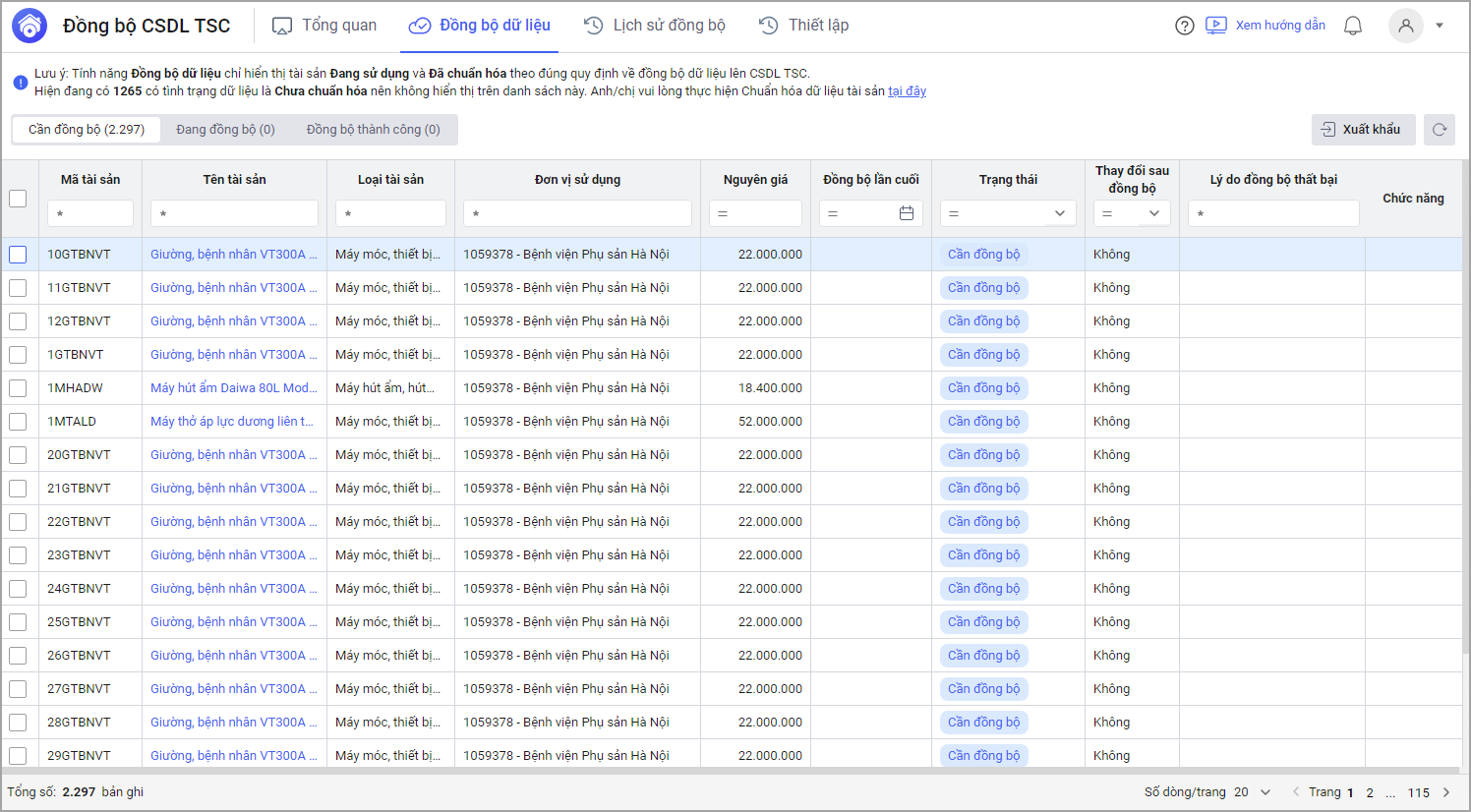This screenshot has height=812, width=1471.
Task: Click the Mã tài sản filter input
Action: tap(90, 213)
